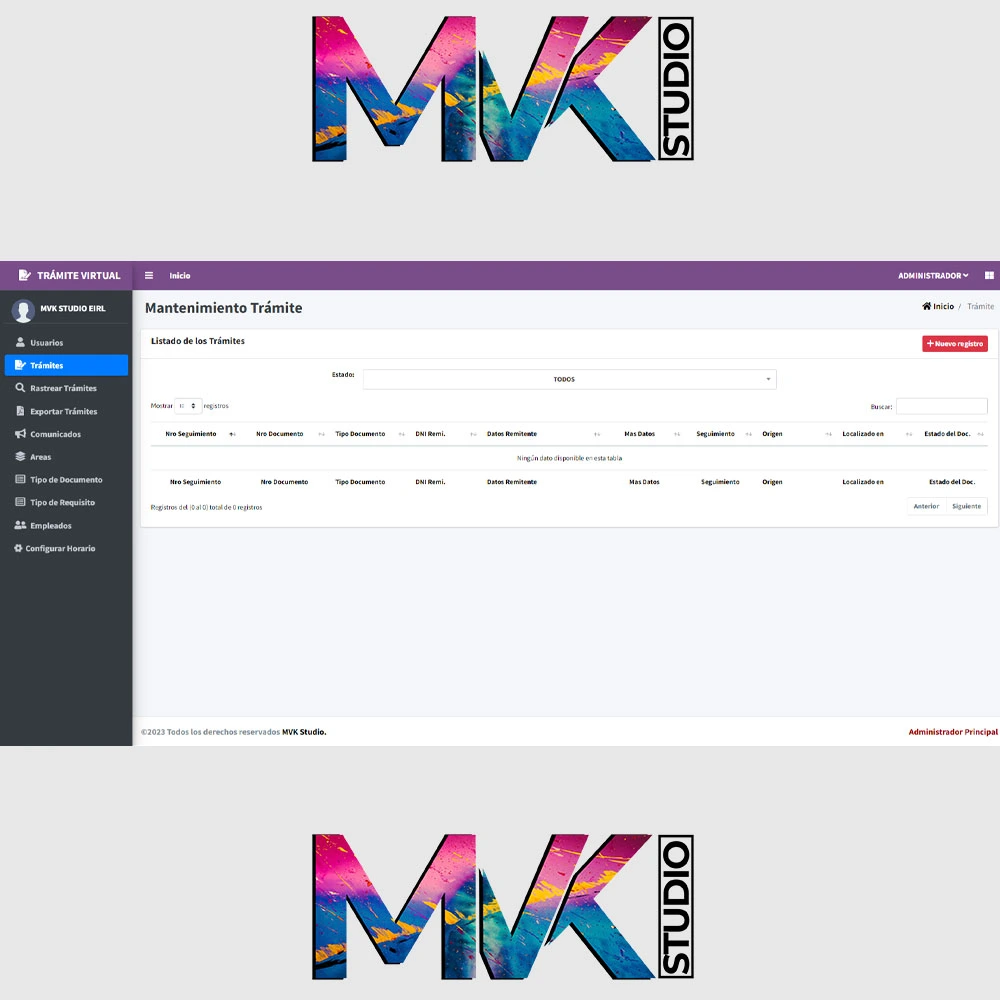Open the Mostrar registros count selector
1000x1000 pixels.
pyautogui.click(x=188, y=406)
